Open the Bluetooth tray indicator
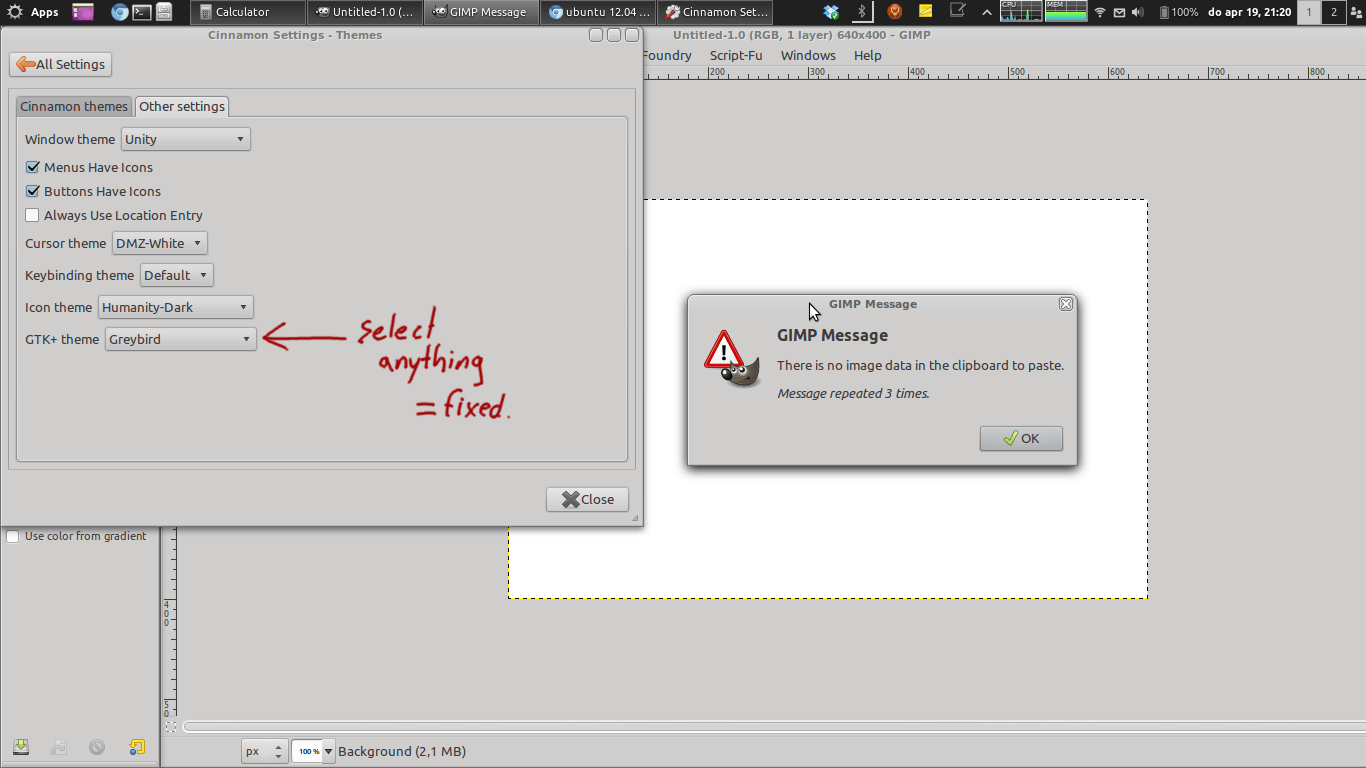The height and width of the screenshot is (768, 1366). point(862,12)
